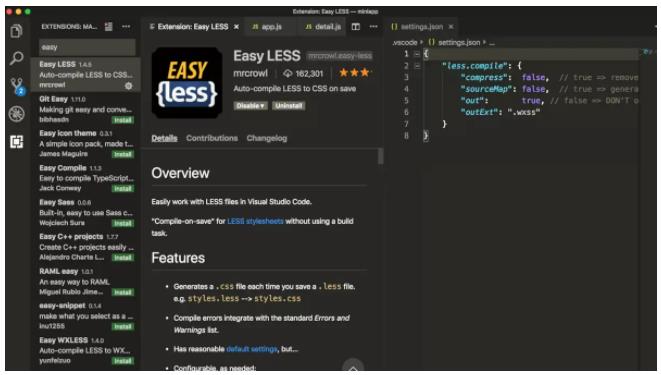Collapse the less.compile fold on line 2
The width and height of the screenshot is (661, 375).
click(x=416, y=66)
